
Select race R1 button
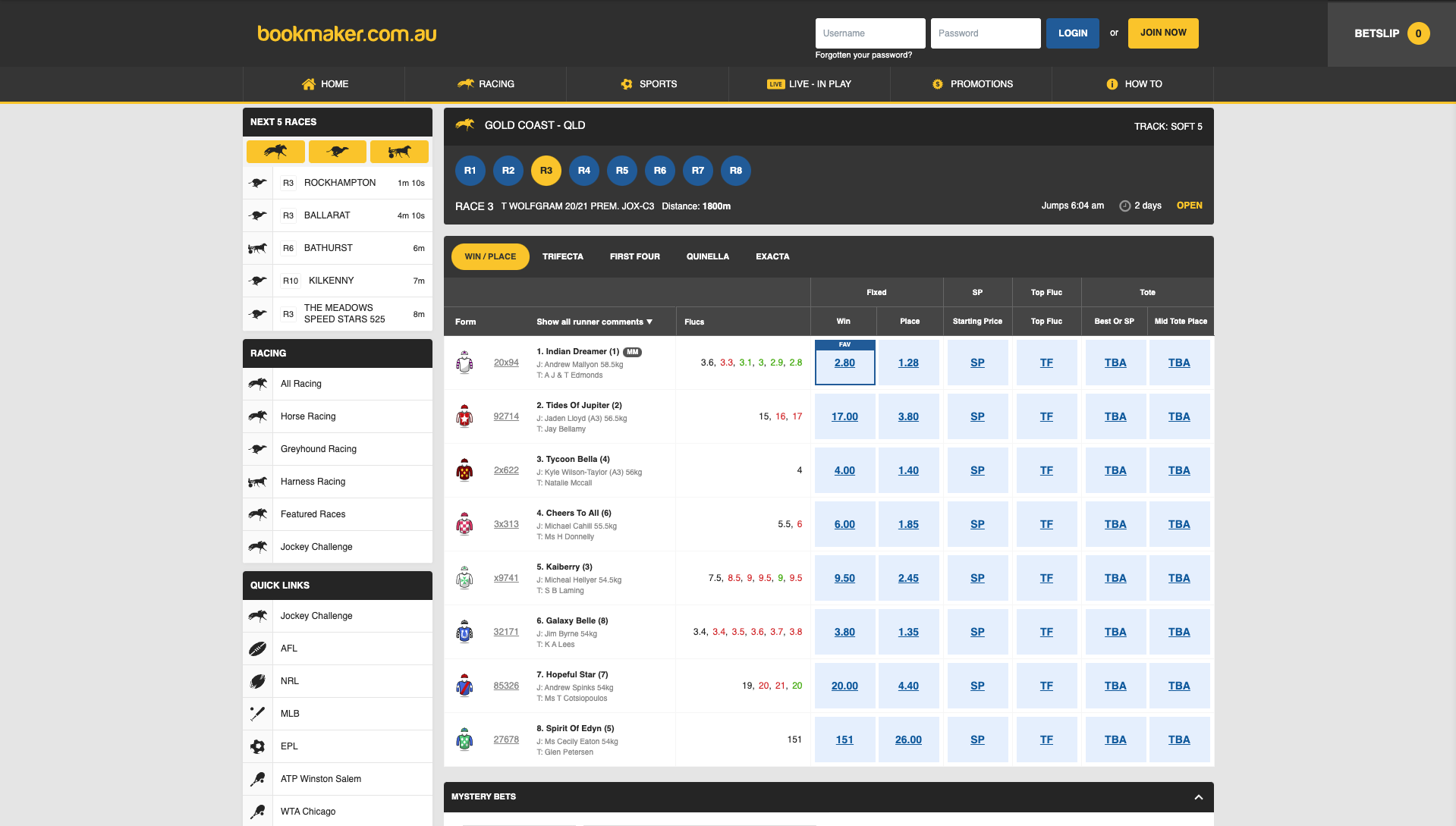click(x=470, y=171)
